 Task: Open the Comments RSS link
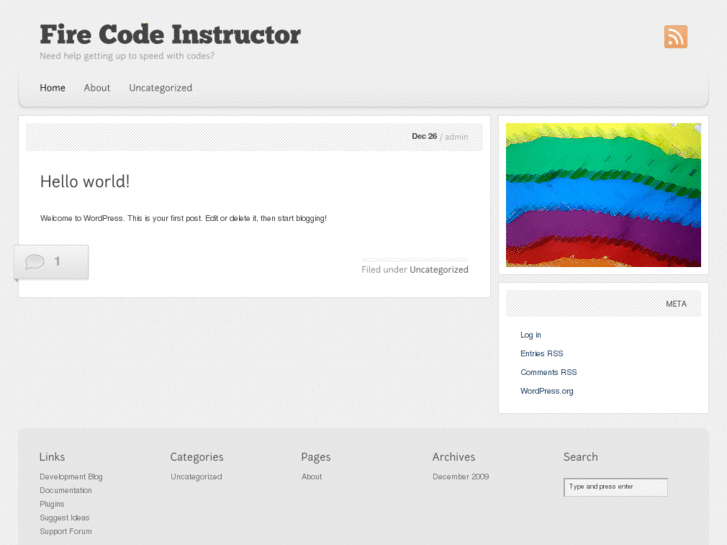coord(548,372)
